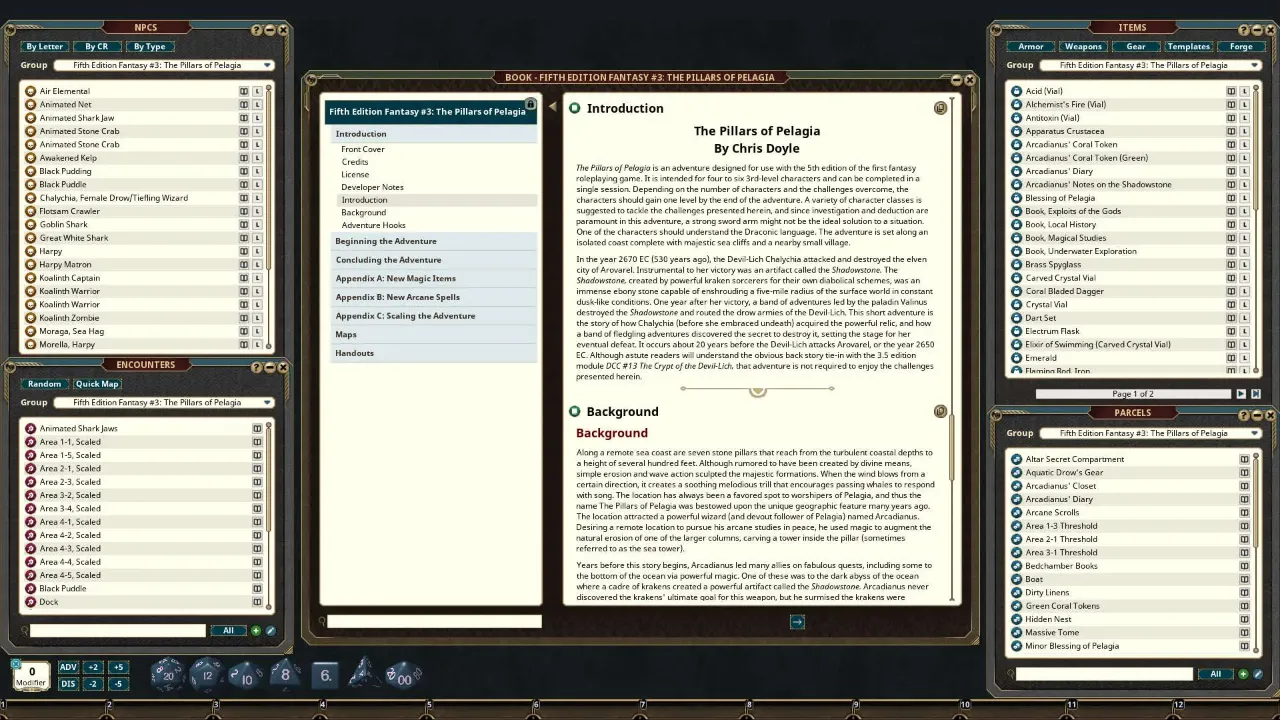
Task: Filter NPCs By Type
Action: pos(149,46)
